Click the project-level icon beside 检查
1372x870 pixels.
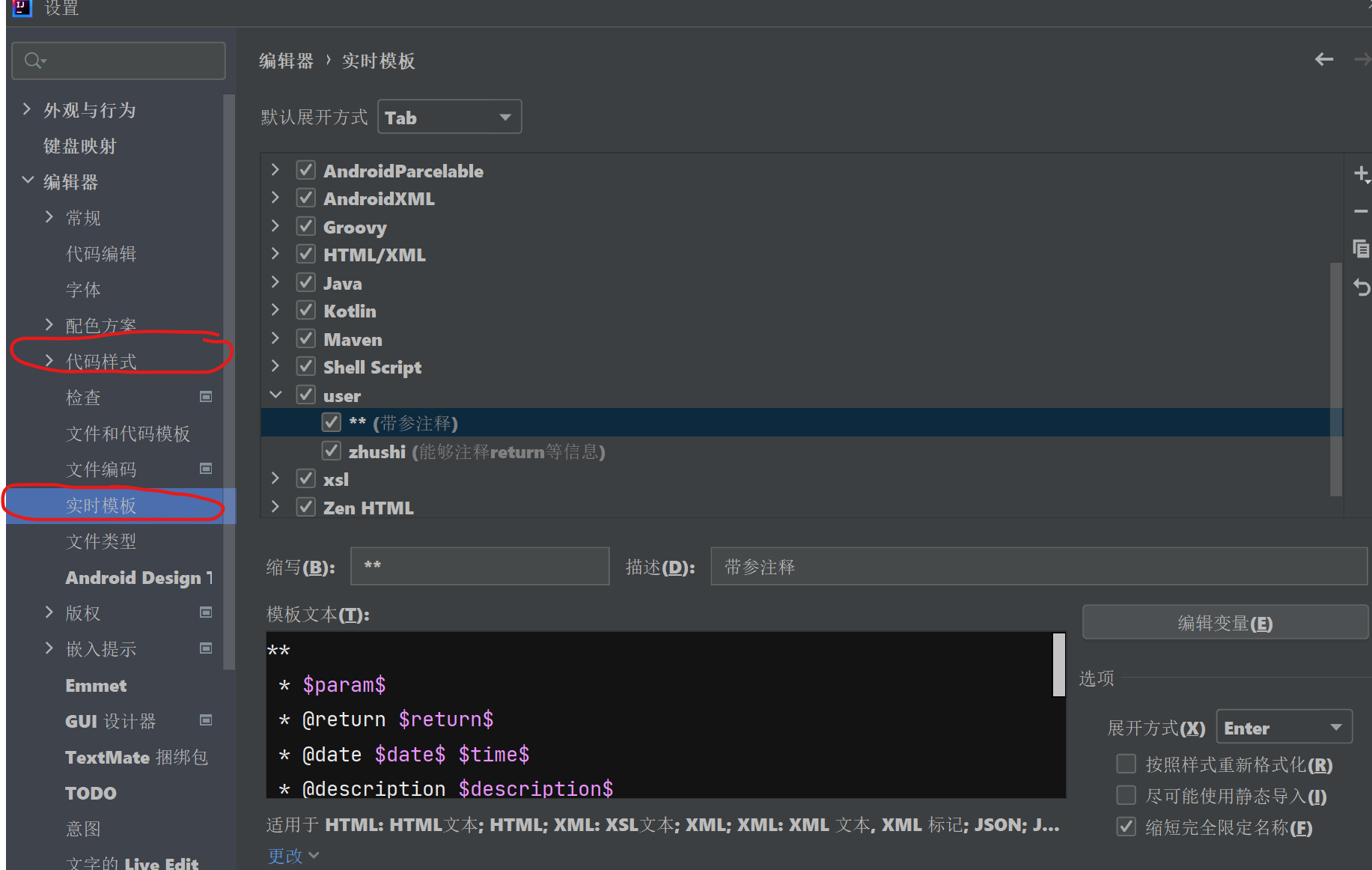[x=206, y=397]
